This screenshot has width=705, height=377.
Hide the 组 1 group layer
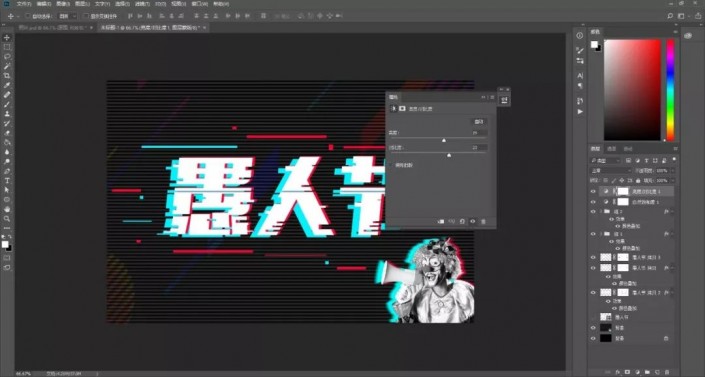click(593, 234)
